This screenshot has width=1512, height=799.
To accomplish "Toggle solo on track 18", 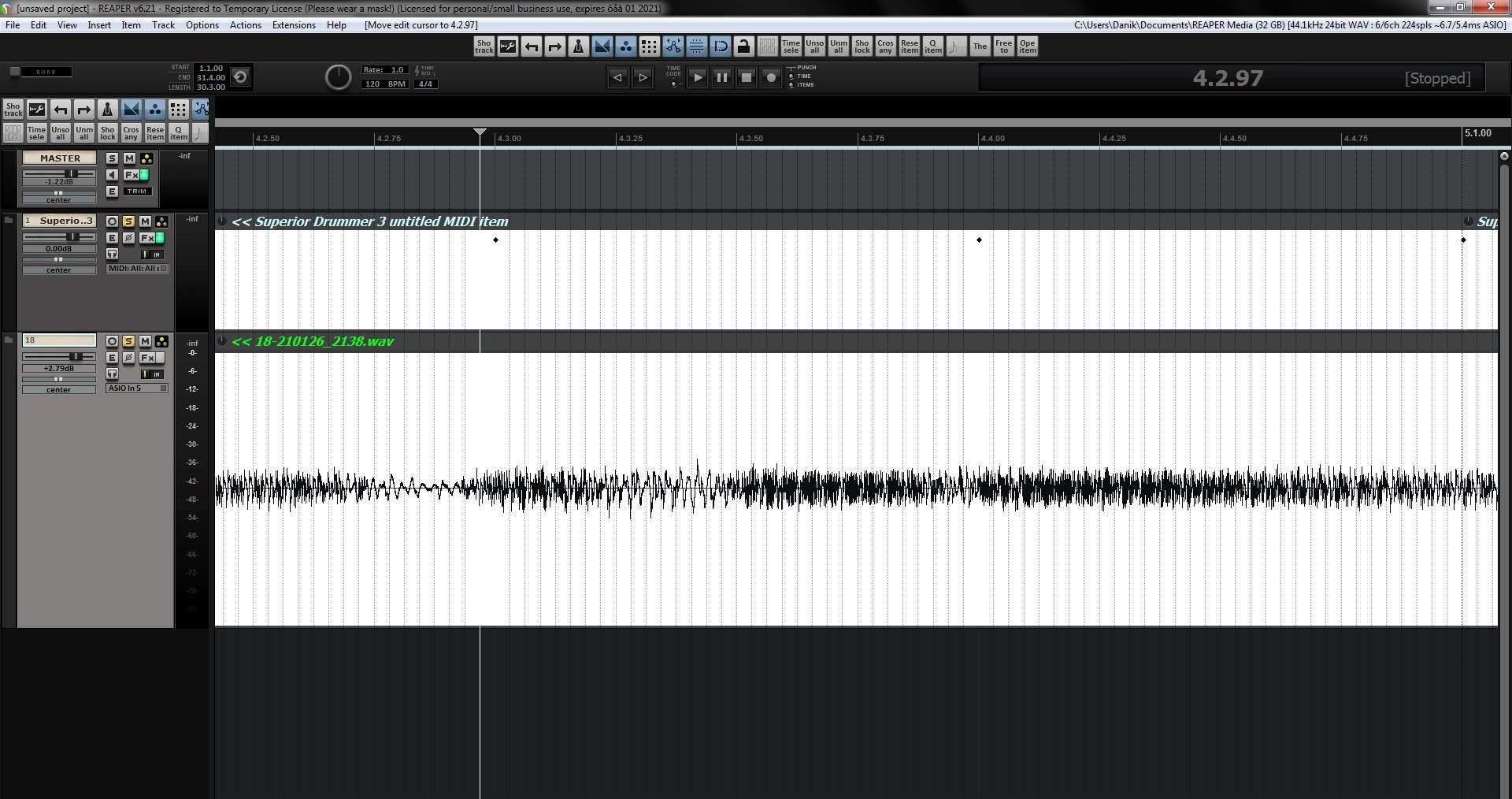I will point(128,341).
